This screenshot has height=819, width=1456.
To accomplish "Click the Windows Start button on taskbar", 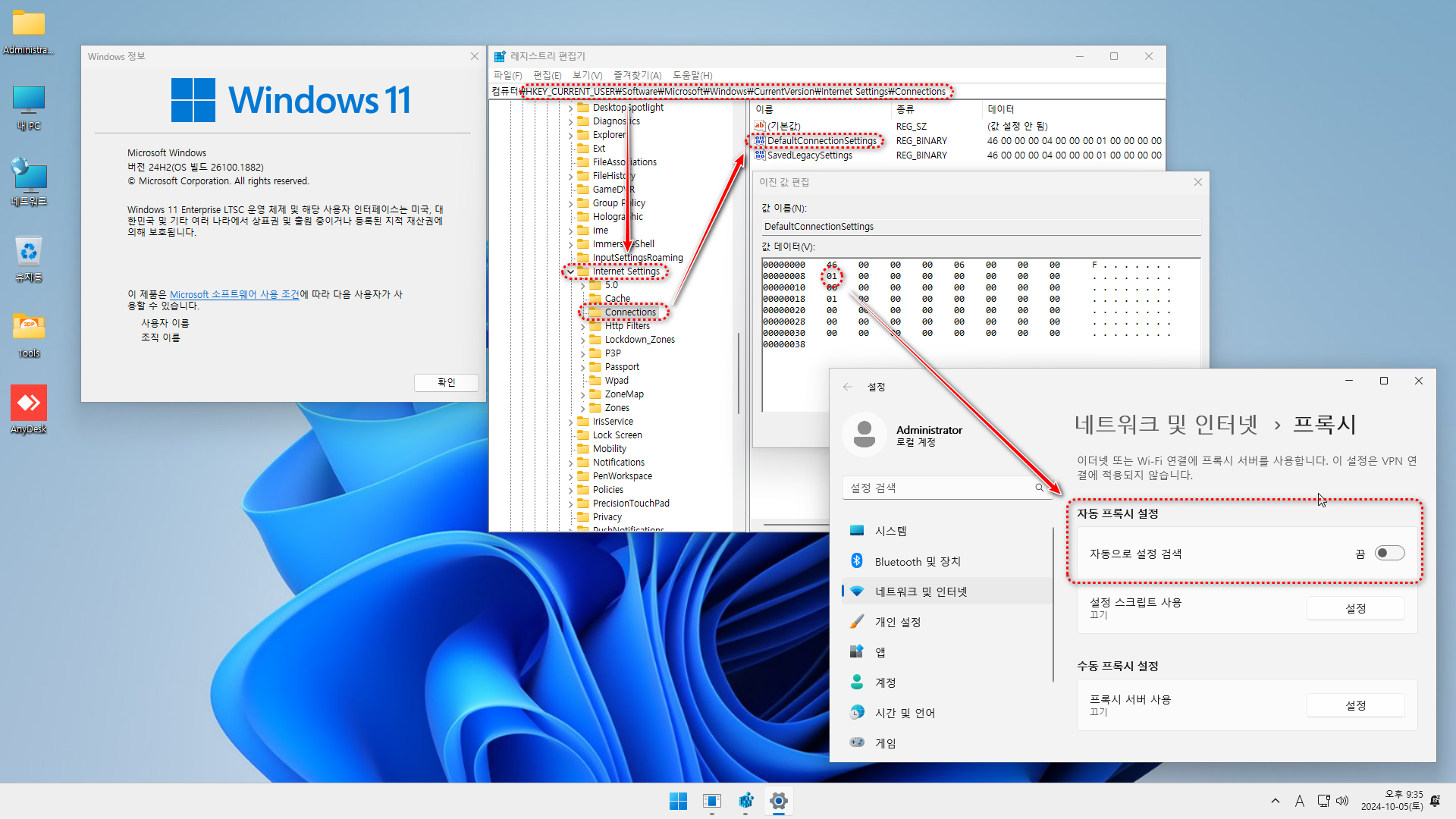I will pos(678,801).
